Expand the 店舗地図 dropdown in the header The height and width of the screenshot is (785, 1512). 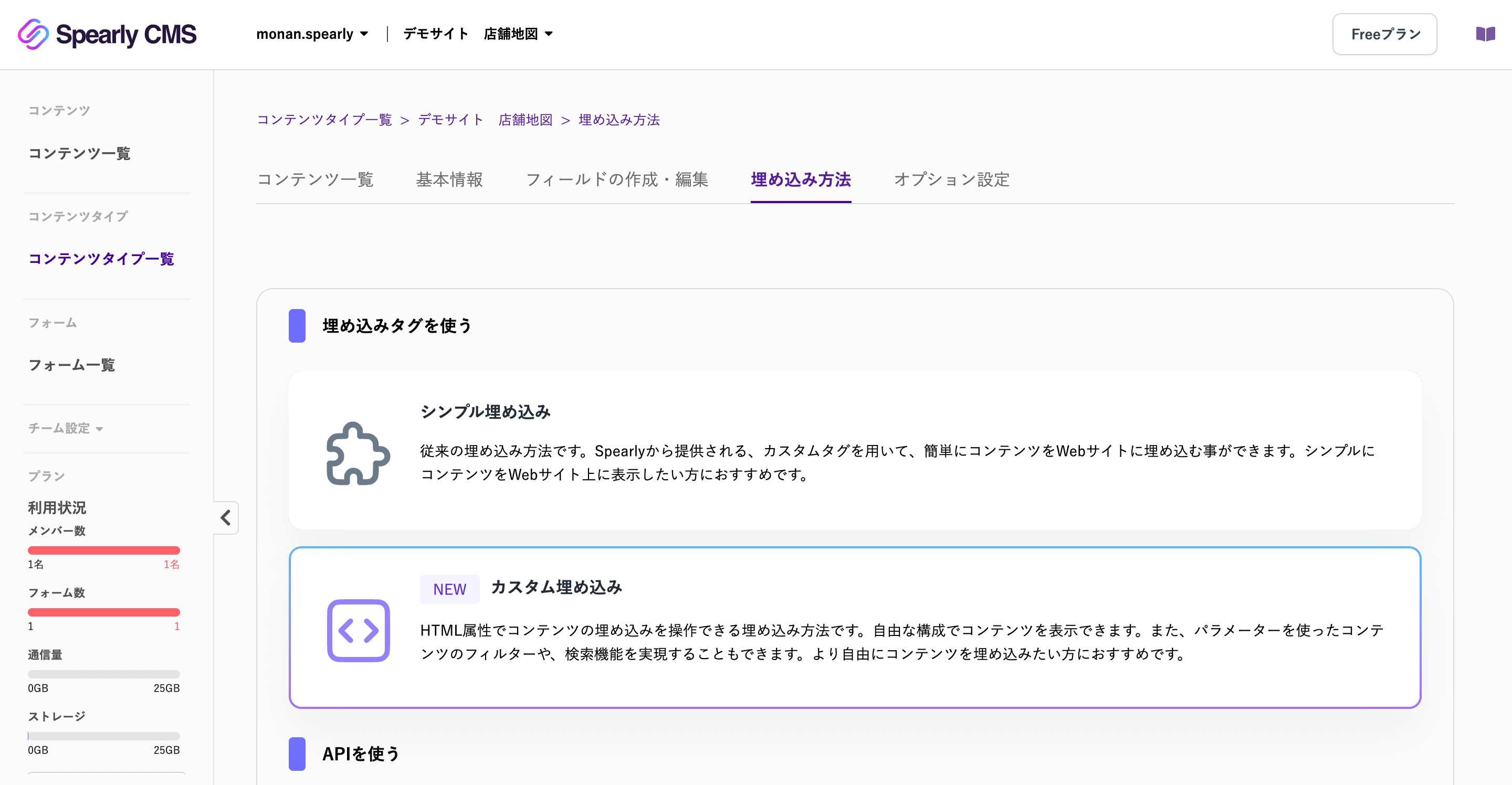click(518, 34)
